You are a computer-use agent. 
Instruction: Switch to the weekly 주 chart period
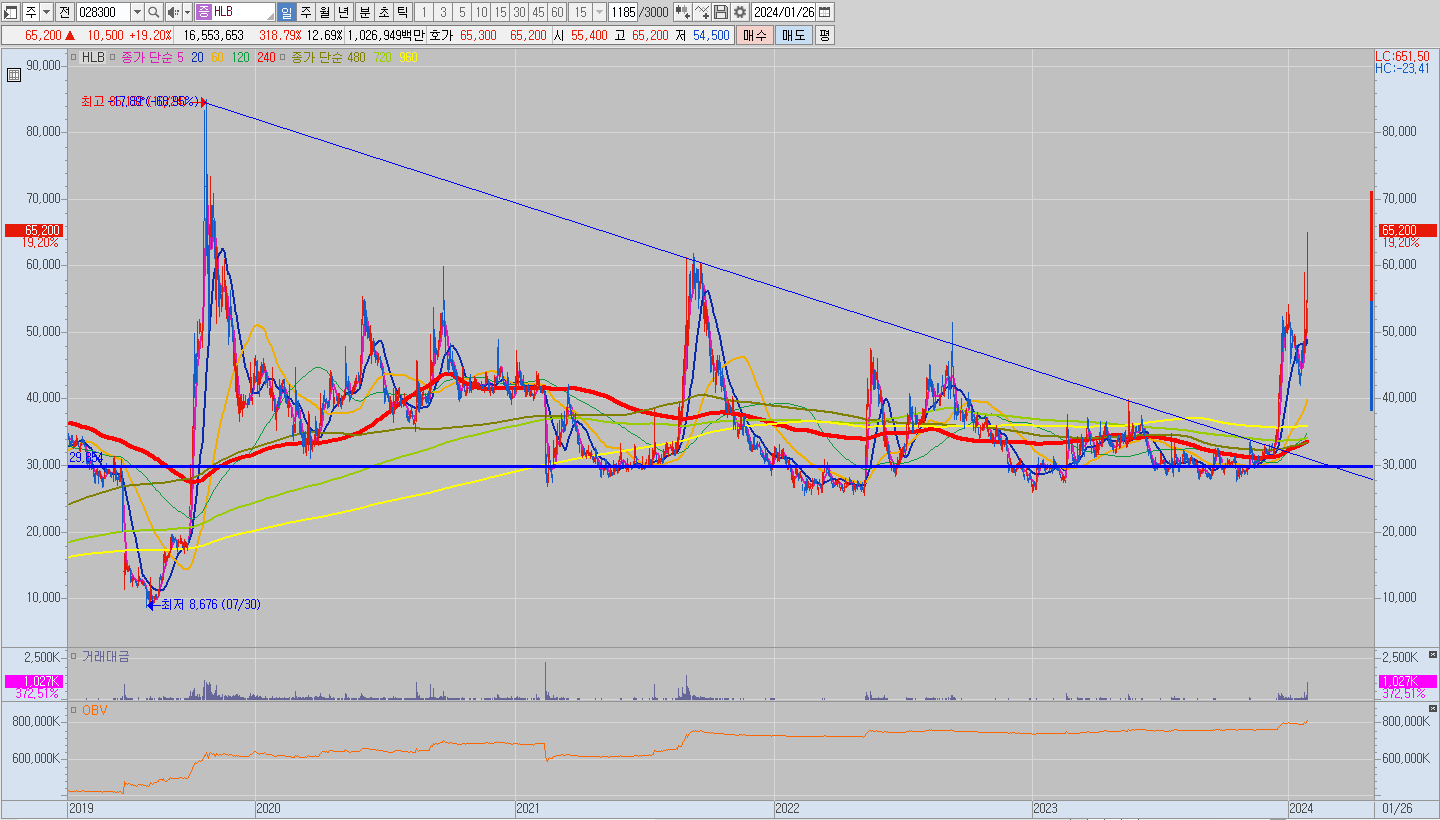305,12
